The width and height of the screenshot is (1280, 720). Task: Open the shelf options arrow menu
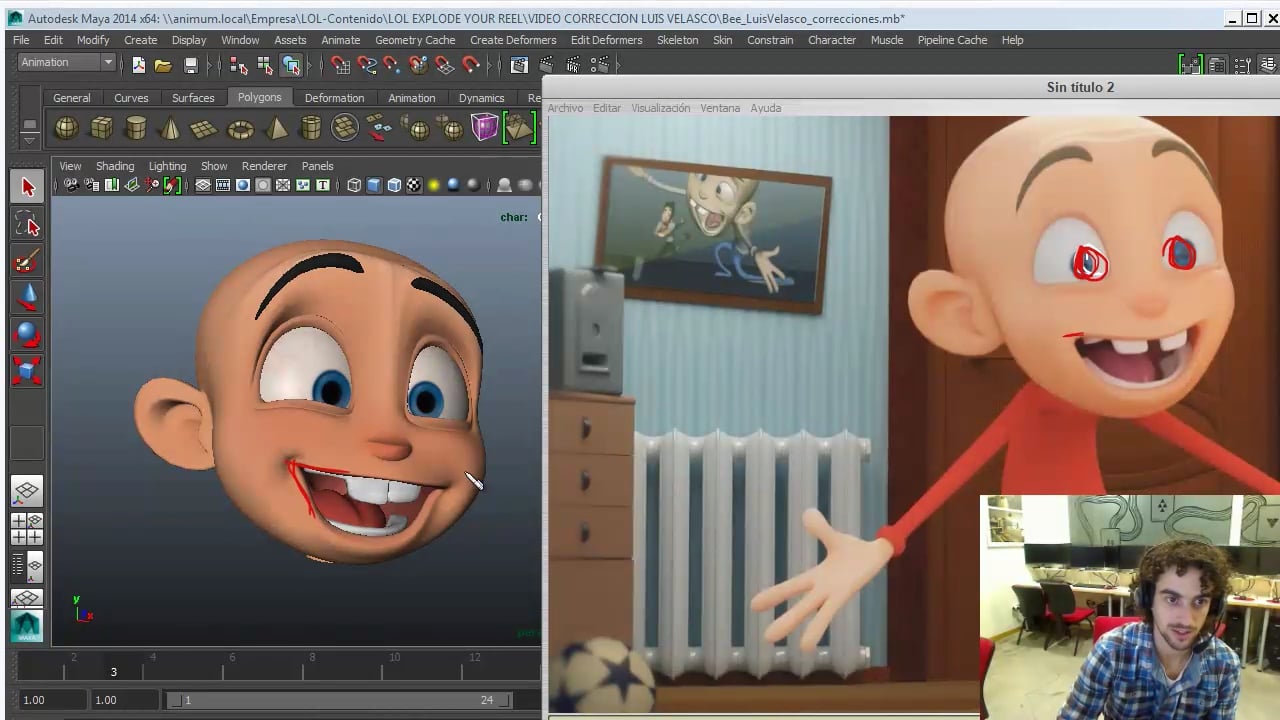[29, 141]
